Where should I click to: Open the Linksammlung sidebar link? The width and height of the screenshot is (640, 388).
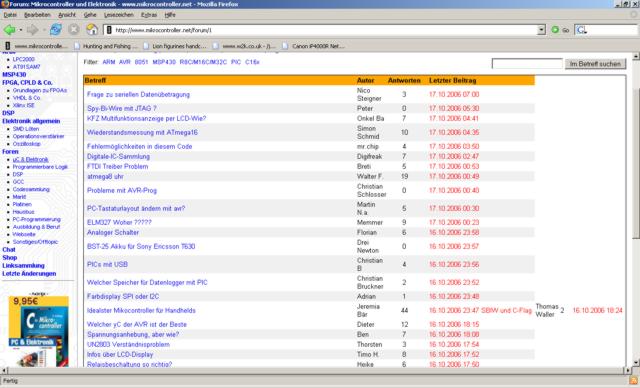[23, 266]
